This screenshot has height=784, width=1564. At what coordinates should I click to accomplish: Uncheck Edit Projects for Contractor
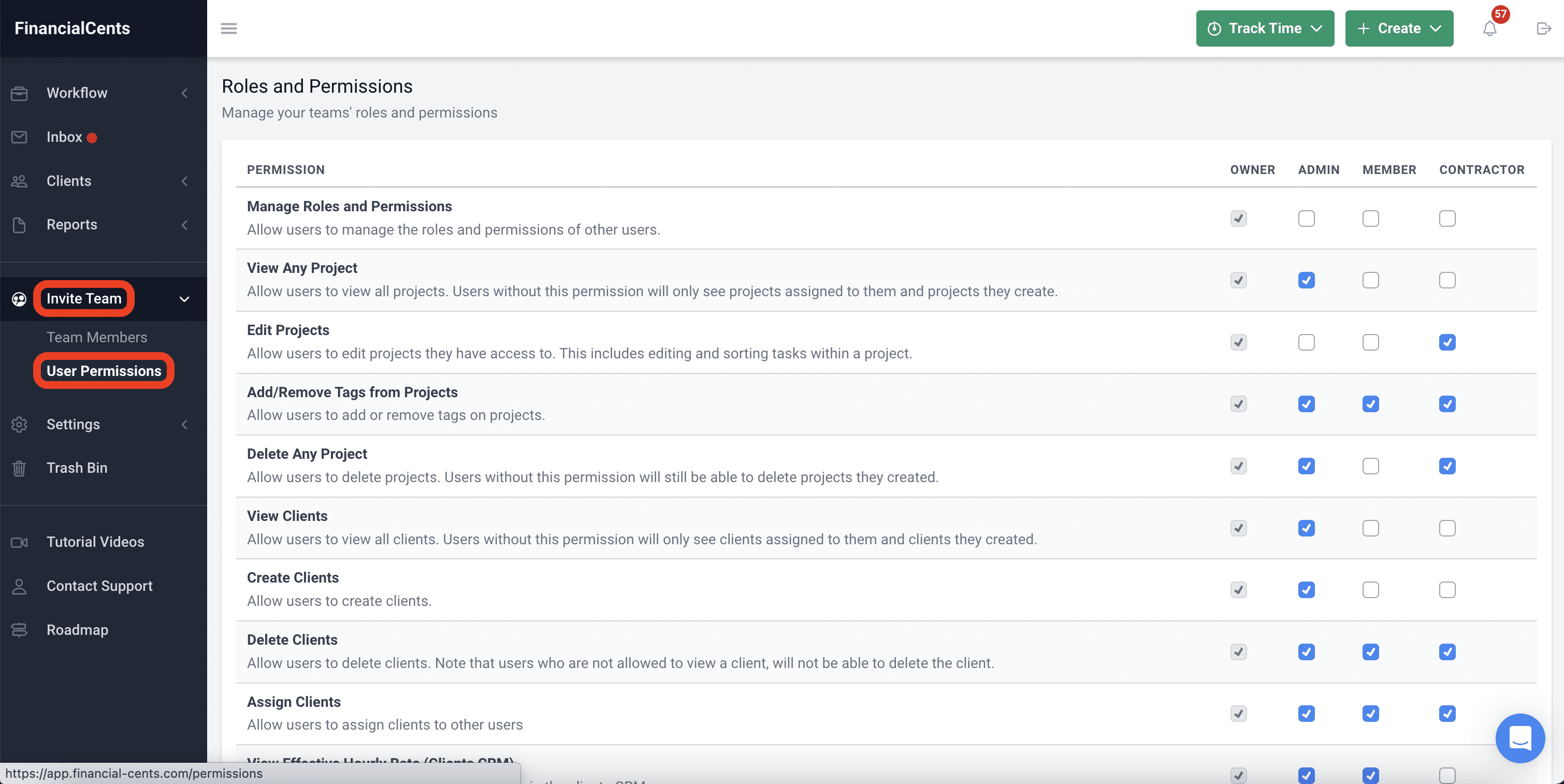tap(1447, 342)
